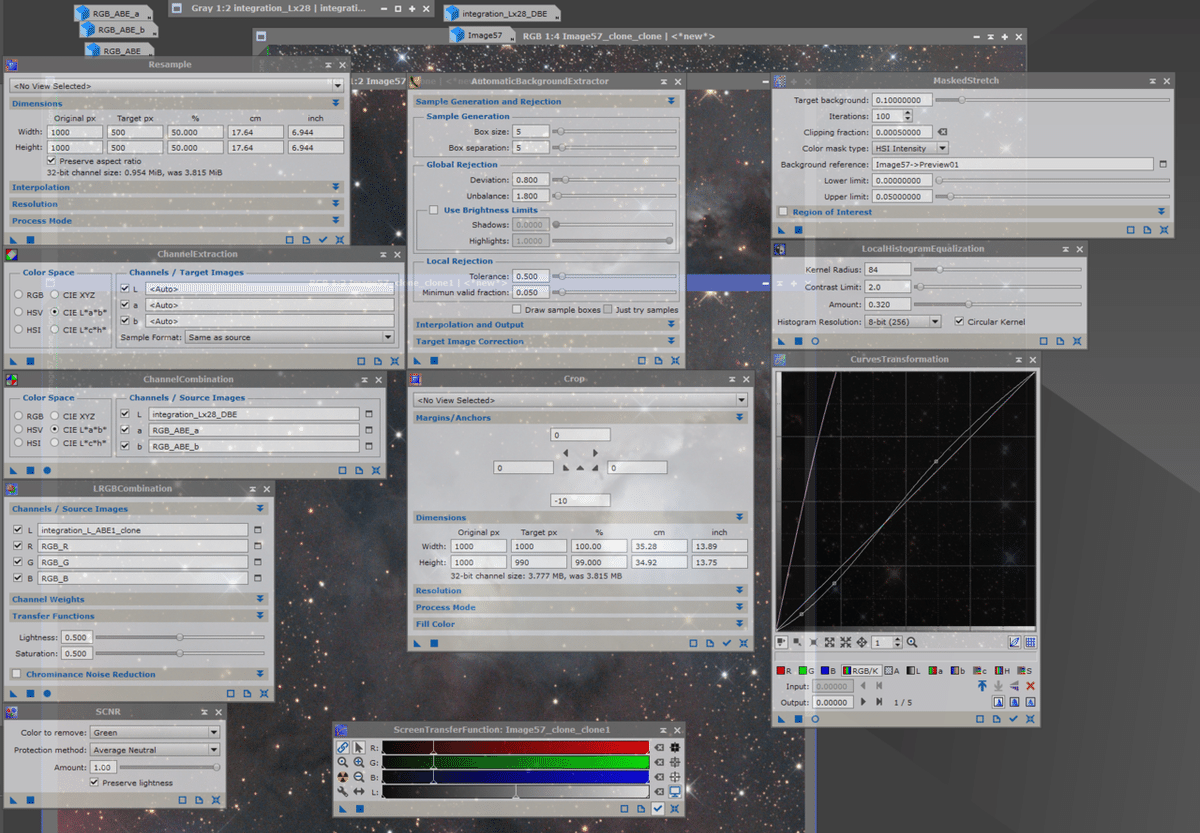This screenshot has height=833, width=1200.
Task: Click the STF auto stretch radiation icon
Action: point(342,776)
